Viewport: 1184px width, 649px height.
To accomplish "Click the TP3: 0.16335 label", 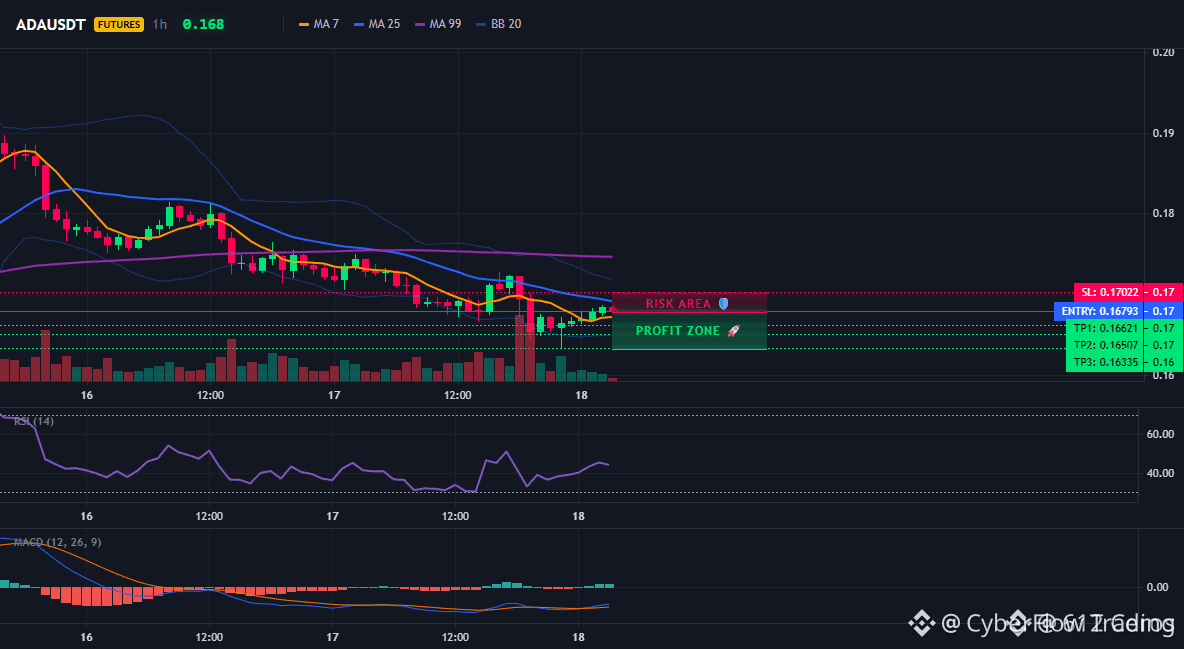I will (x=1105, y=363).
